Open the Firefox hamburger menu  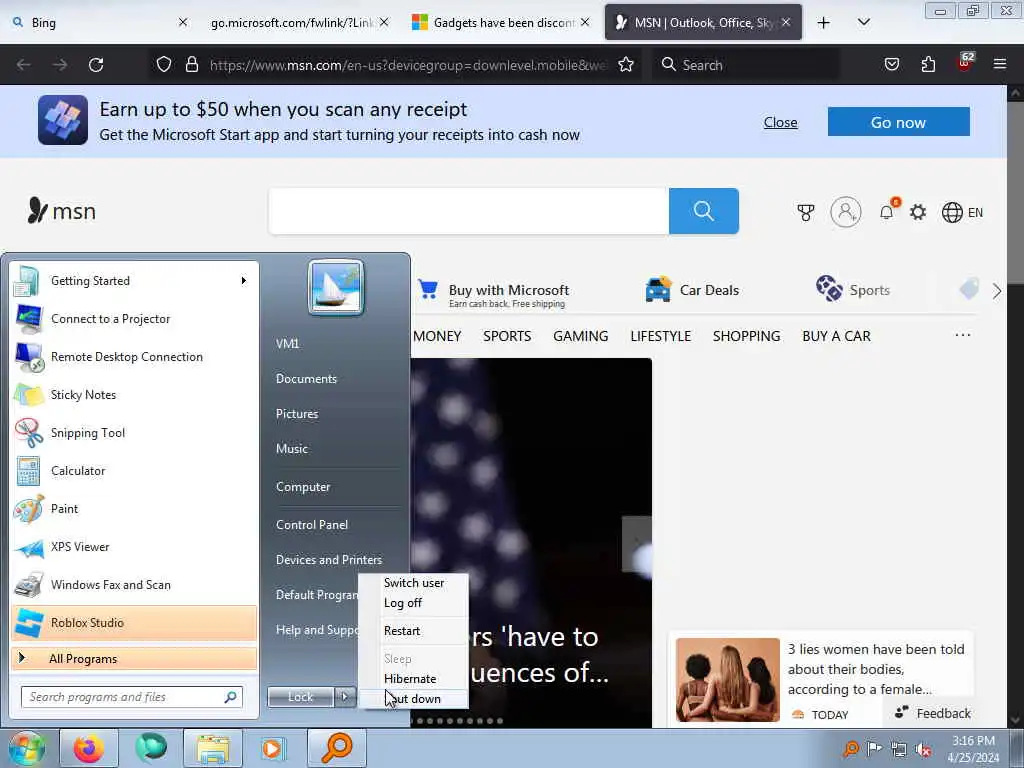point(999,65)
